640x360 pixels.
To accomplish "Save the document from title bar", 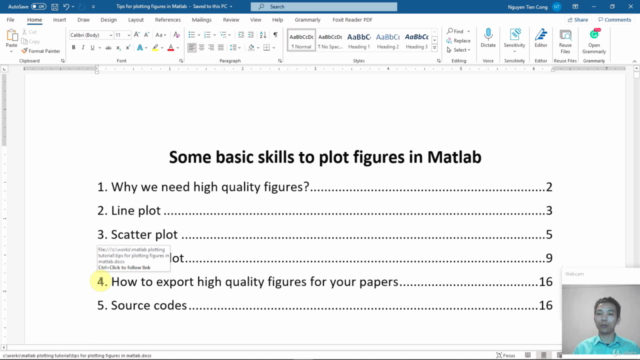I will pos(54,7).
